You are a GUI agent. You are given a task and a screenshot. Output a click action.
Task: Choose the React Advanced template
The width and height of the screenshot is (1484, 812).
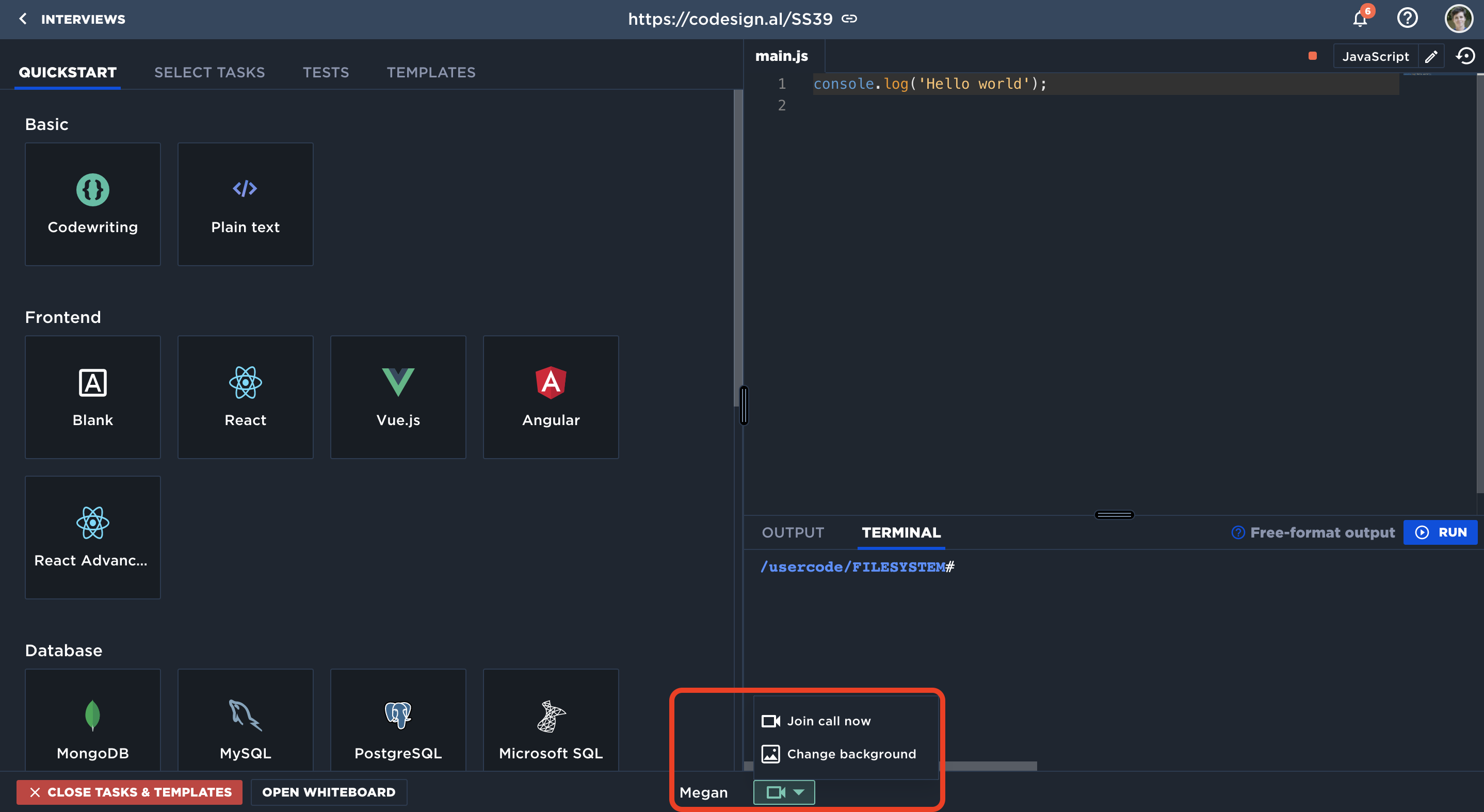(x=93, y=538)
